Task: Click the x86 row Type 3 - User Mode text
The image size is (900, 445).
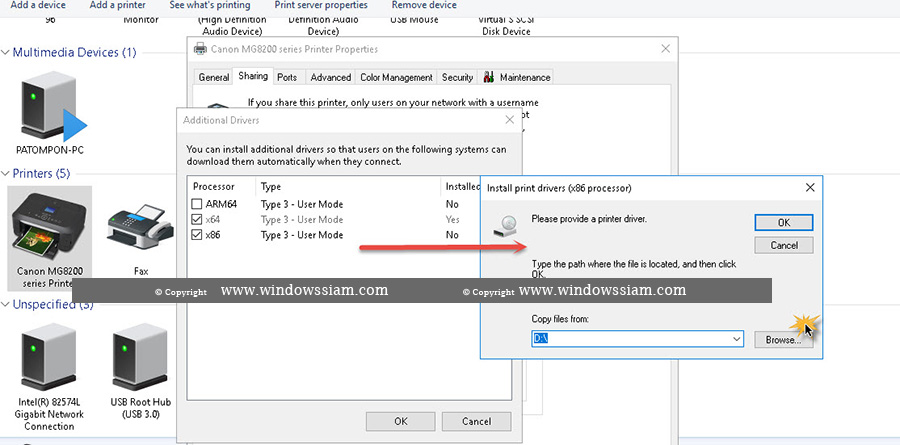Action: 302,235
